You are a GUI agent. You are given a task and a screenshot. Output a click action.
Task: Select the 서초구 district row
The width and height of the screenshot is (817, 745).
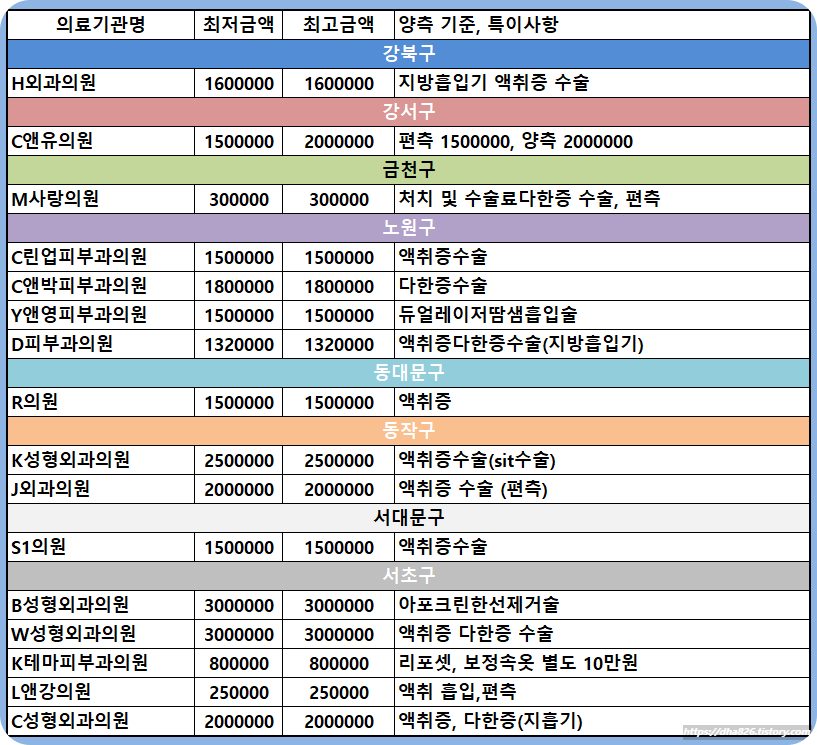pos(408,575)
